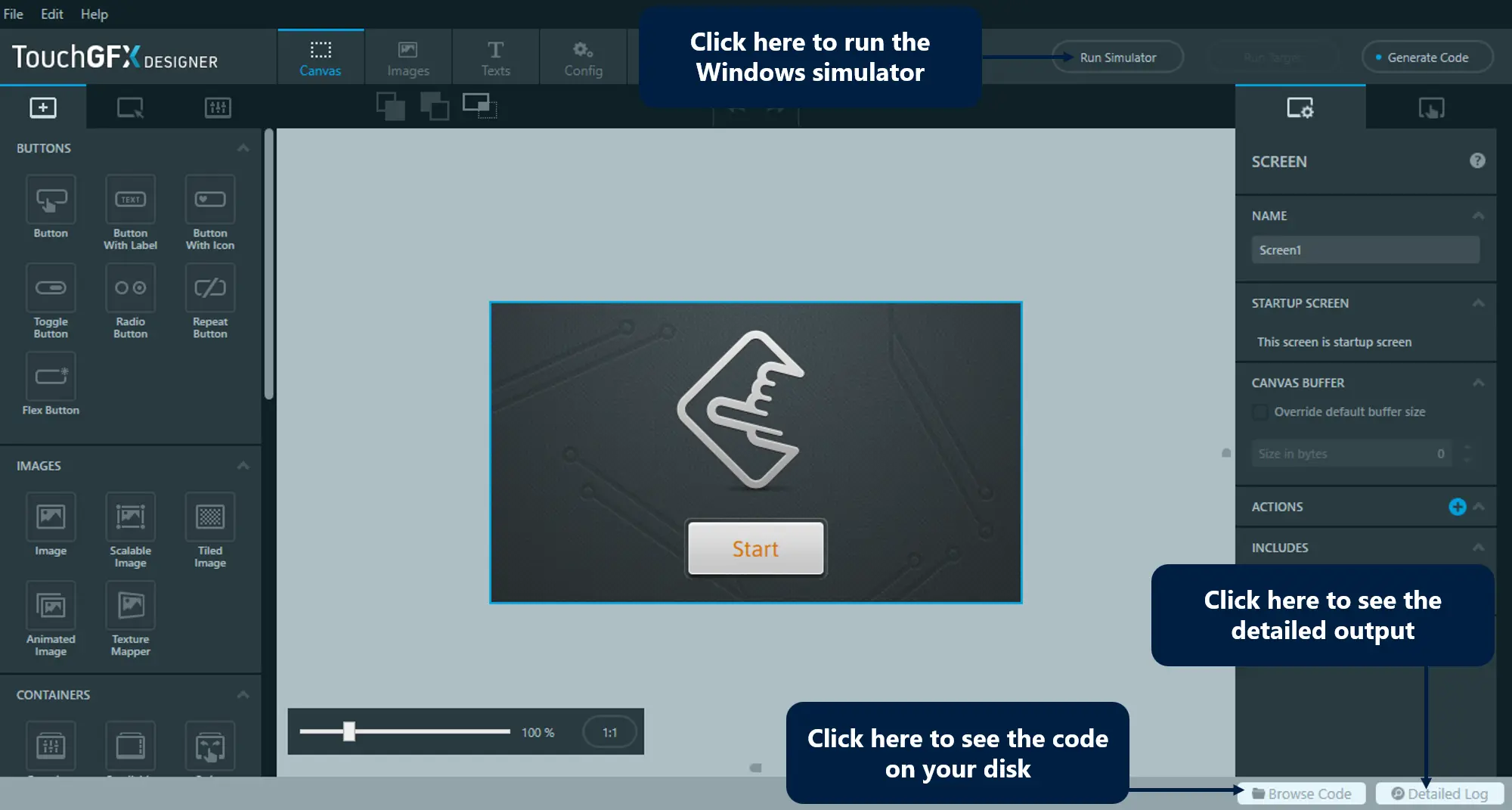This screenshot has height=810, width=1512.
Task: Click 'This screen is startup screen' text
Action: (x=1334, y=342)
